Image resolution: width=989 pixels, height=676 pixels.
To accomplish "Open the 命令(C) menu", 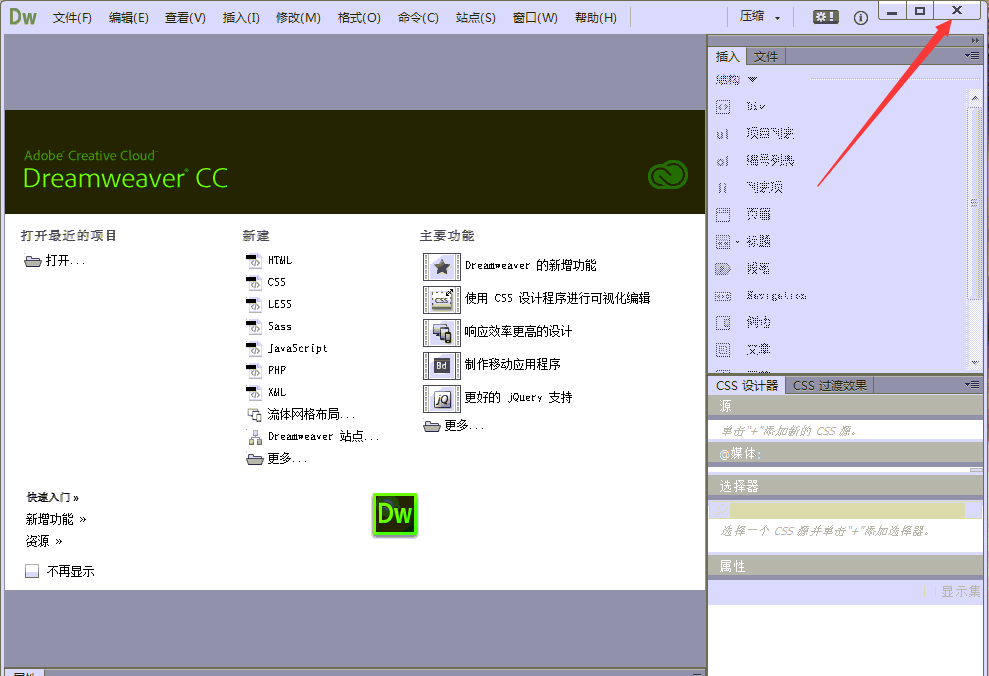I will tap(418, 18).
